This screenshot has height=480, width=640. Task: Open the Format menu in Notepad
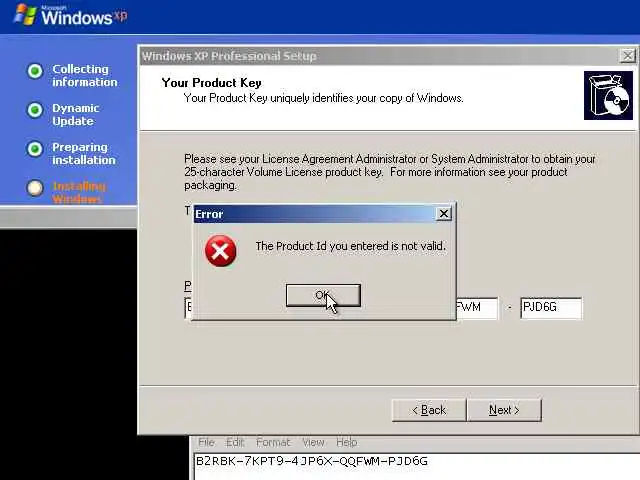point(273,442)
